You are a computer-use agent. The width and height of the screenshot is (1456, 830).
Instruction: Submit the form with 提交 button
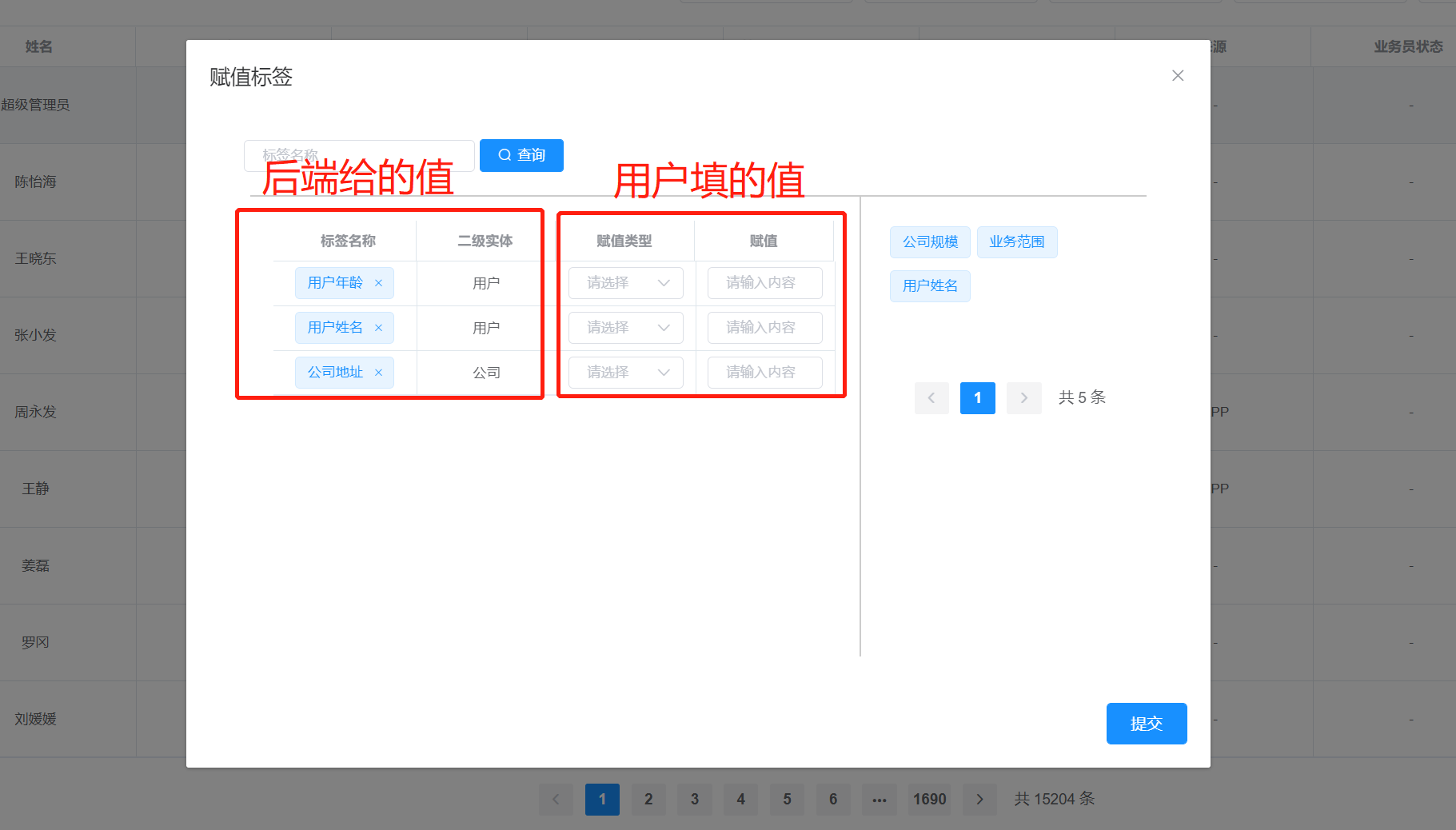[1147, 724]
